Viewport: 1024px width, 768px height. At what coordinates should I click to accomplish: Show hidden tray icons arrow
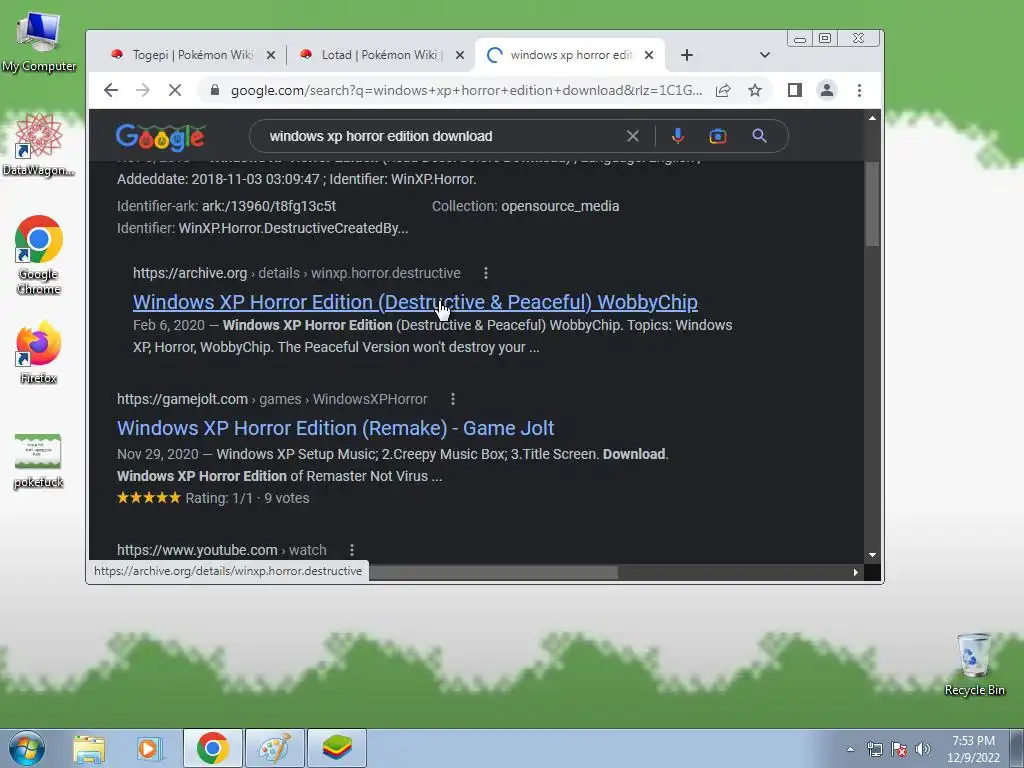pyautogui.click(x=850, y=749)
